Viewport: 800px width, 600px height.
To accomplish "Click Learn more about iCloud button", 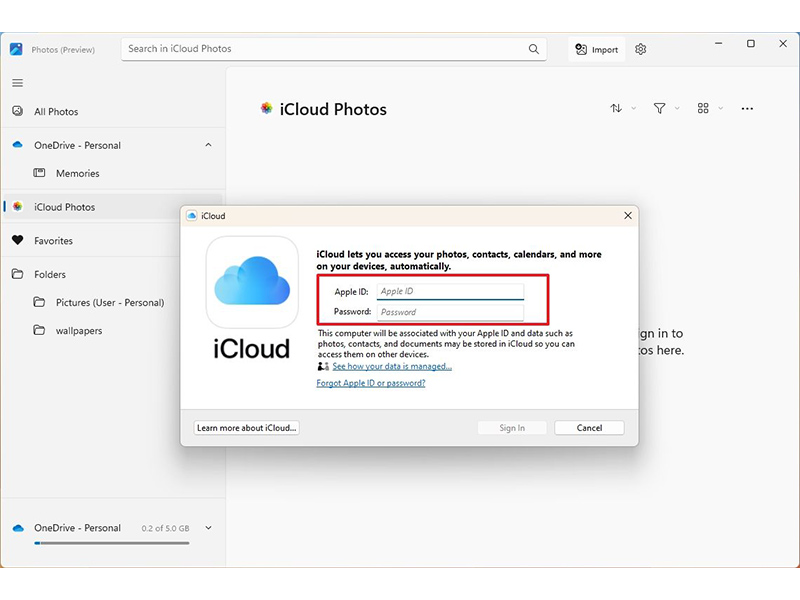I will tap(246, 428).
